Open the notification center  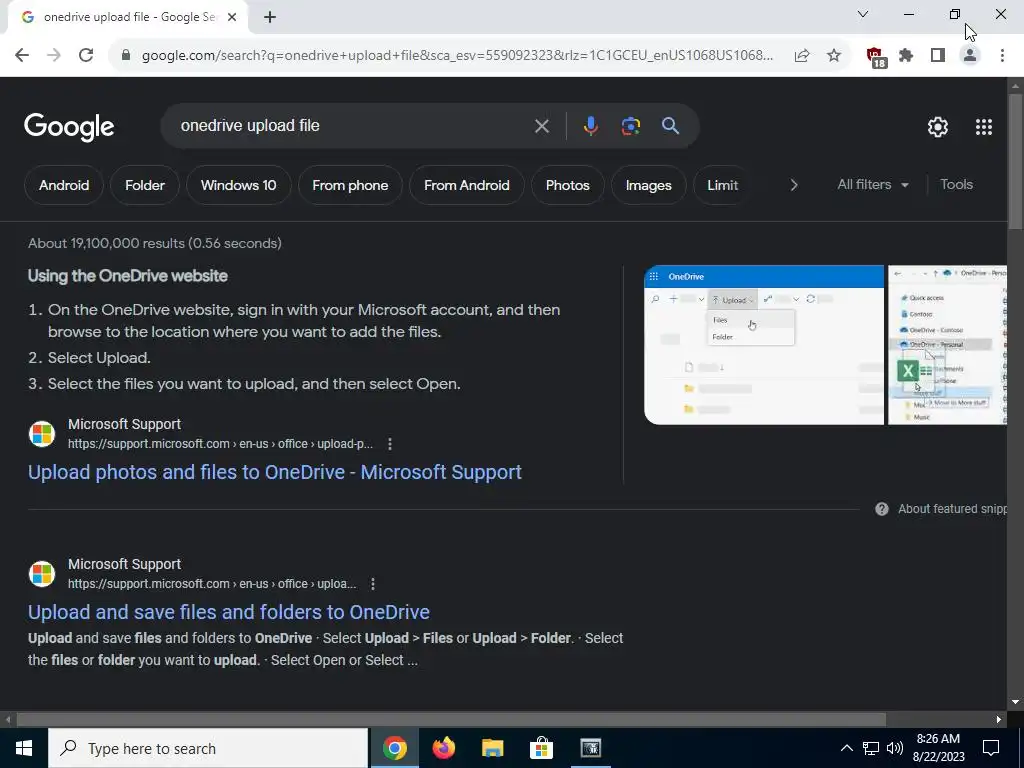[x=991, y=748]
